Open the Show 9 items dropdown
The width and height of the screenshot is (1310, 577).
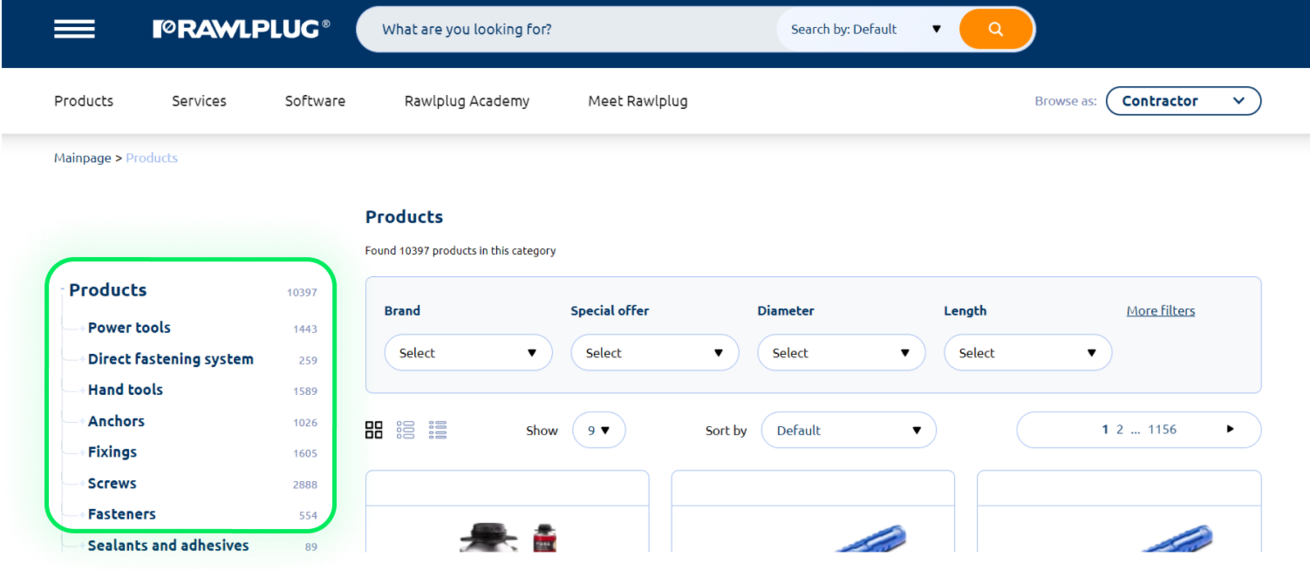599,430
